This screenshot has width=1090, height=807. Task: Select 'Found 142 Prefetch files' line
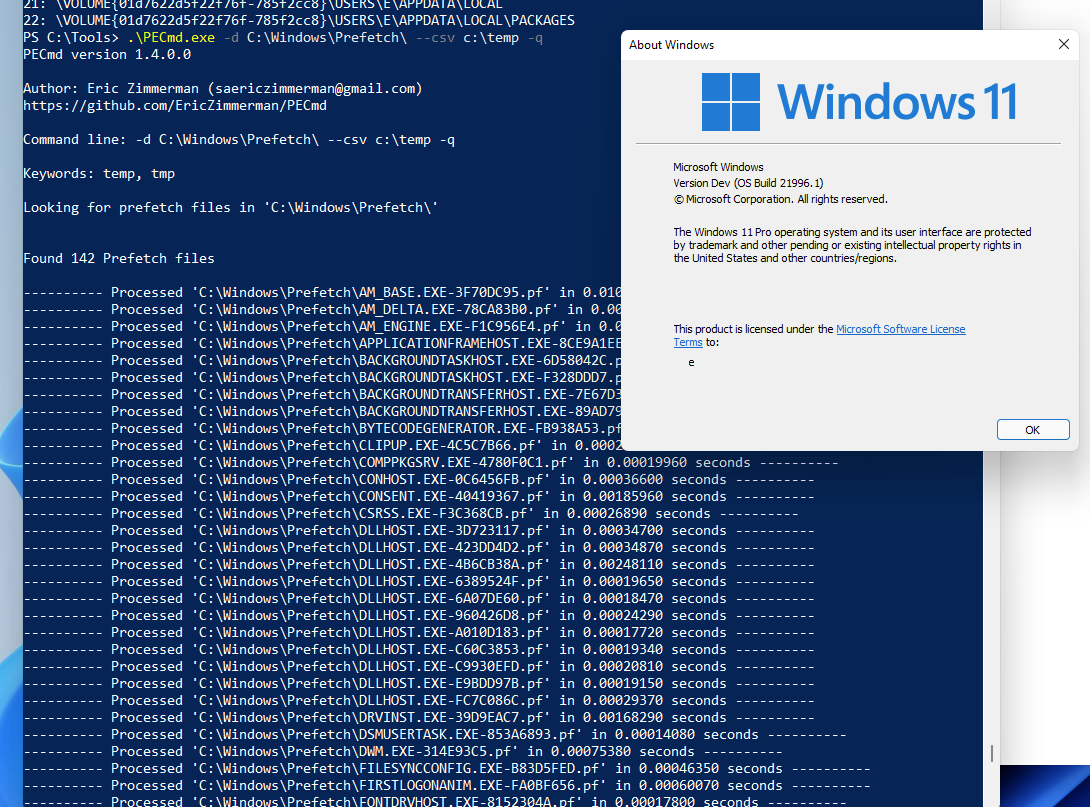[x=119, y=259]
